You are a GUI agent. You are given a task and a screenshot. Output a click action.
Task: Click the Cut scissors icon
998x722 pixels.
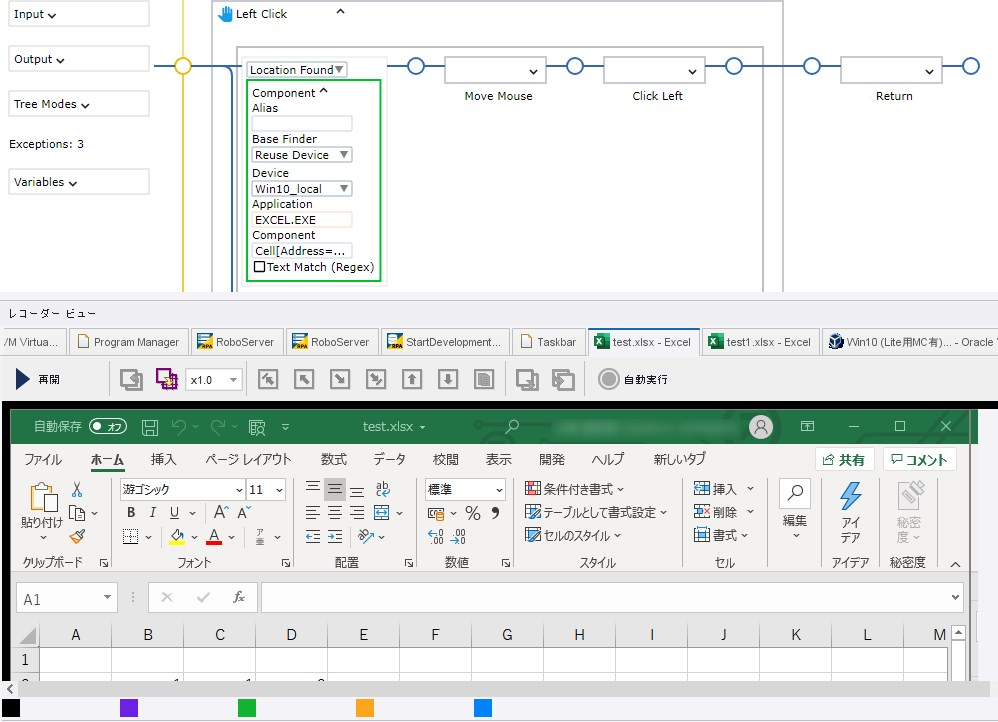(77, 489)
